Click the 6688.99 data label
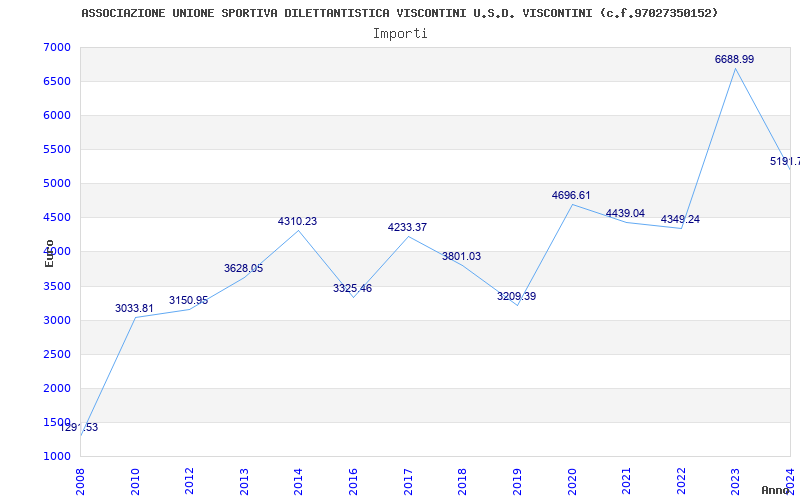This screenshot has height=500, width=800. pos(734,59)
